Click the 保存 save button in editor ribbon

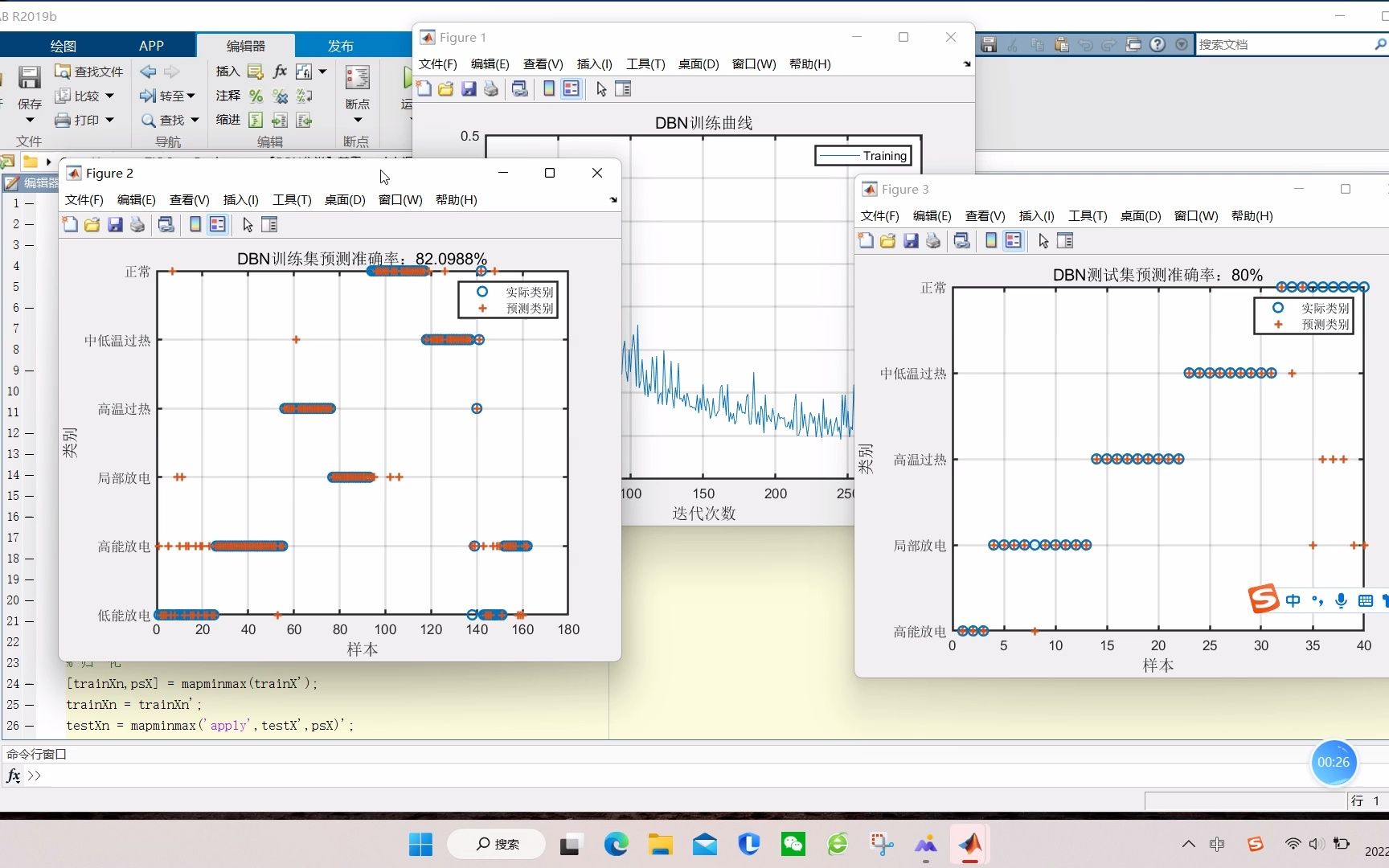(30, 88)
